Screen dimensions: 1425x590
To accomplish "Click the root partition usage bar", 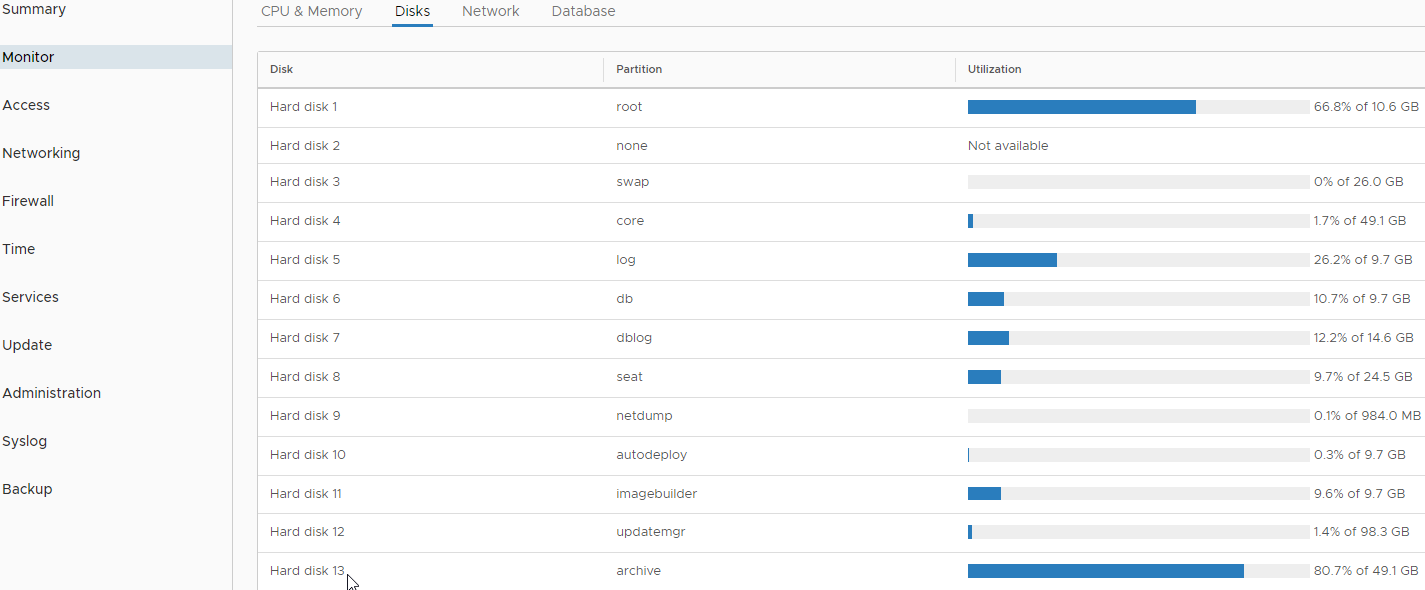I will 1138,107.
